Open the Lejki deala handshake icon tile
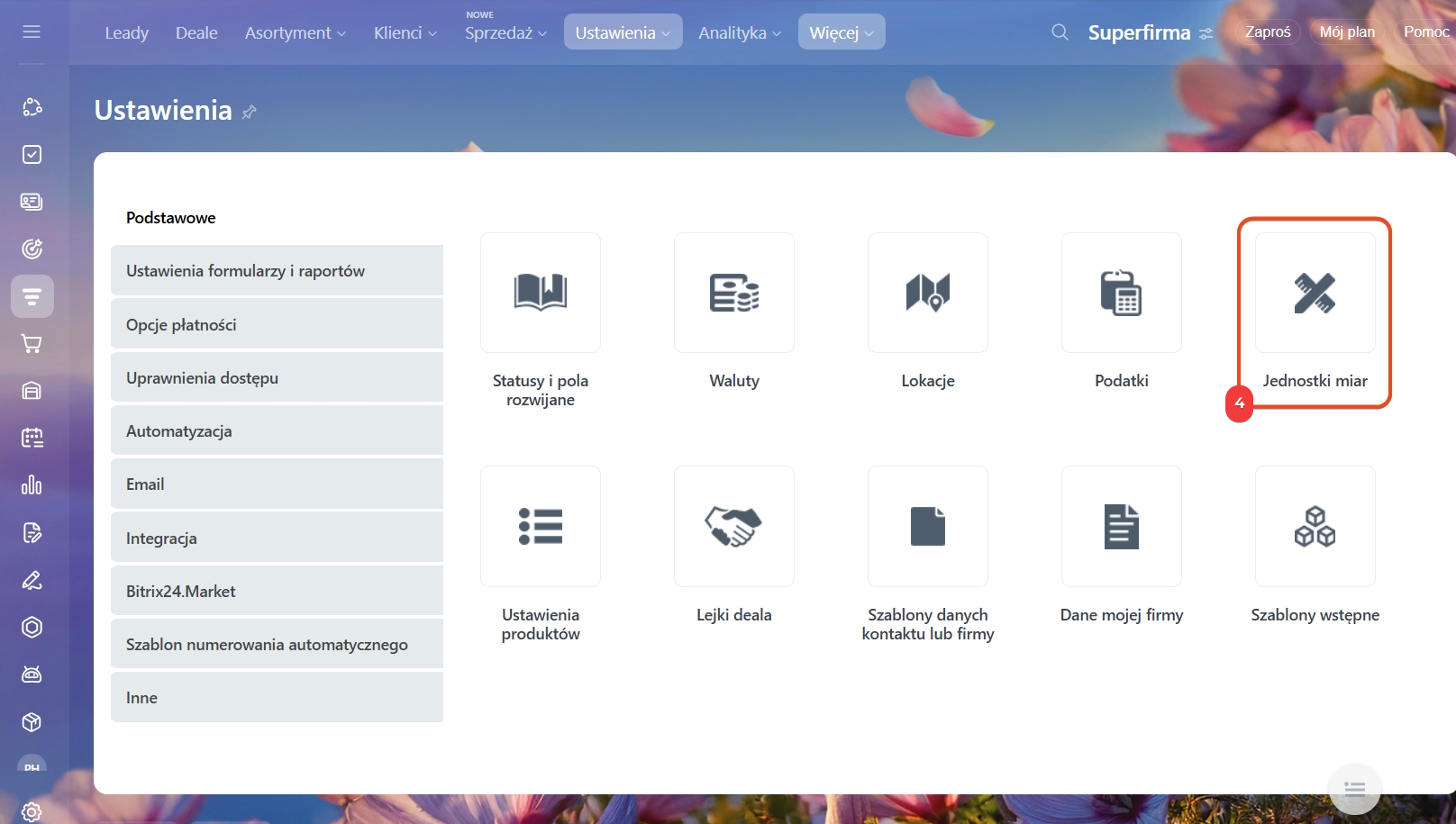The height and width of the screenshot is (824, 1456). 734,526
